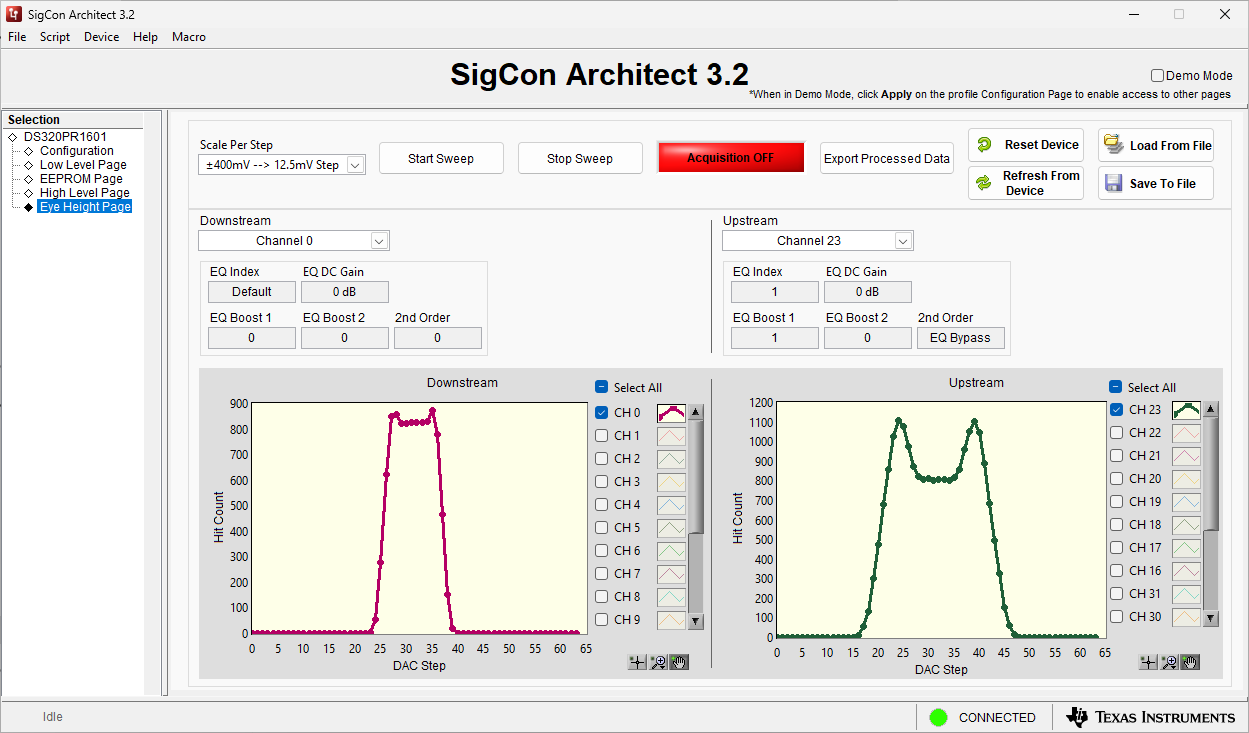
Task: Select the EEPROM Page in the tree
Action: click(x=84, y=178)
